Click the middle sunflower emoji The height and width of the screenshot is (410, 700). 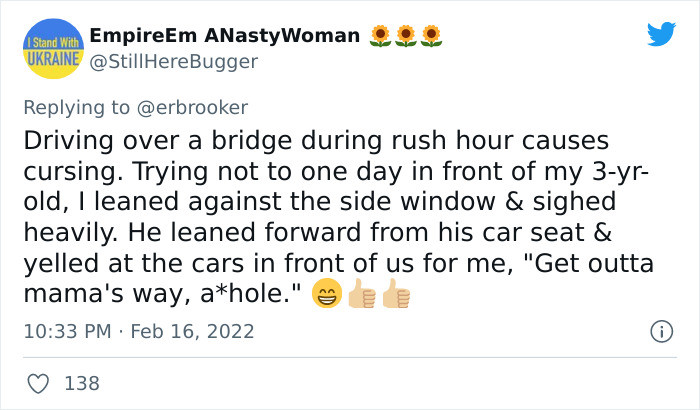406,37
